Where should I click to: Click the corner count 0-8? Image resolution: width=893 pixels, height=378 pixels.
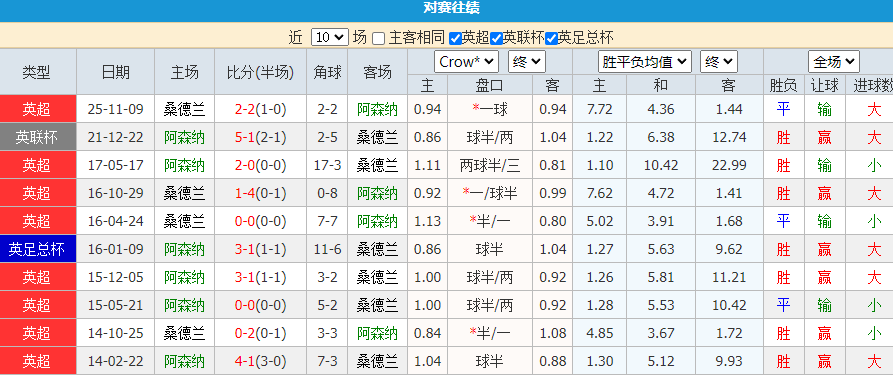point(327,193)
